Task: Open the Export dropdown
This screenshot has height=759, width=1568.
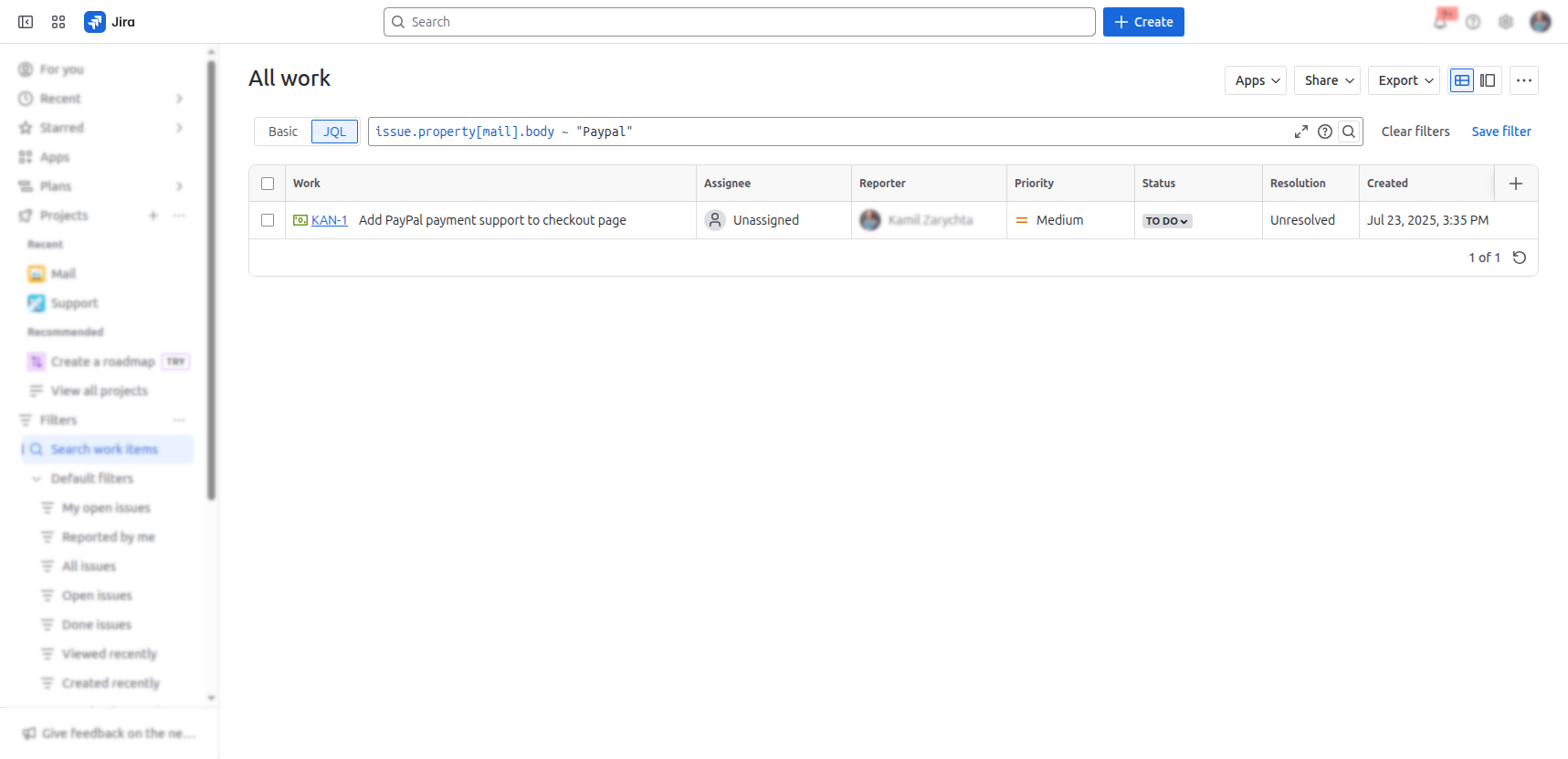Action: (x=1405, y=80)
